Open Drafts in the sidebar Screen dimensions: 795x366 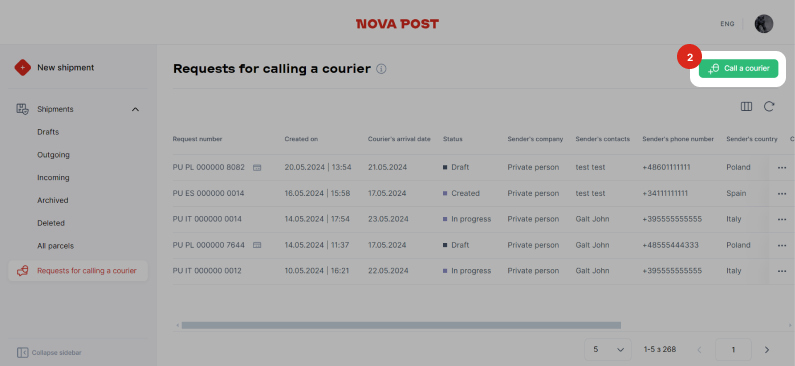coord(48,132)
